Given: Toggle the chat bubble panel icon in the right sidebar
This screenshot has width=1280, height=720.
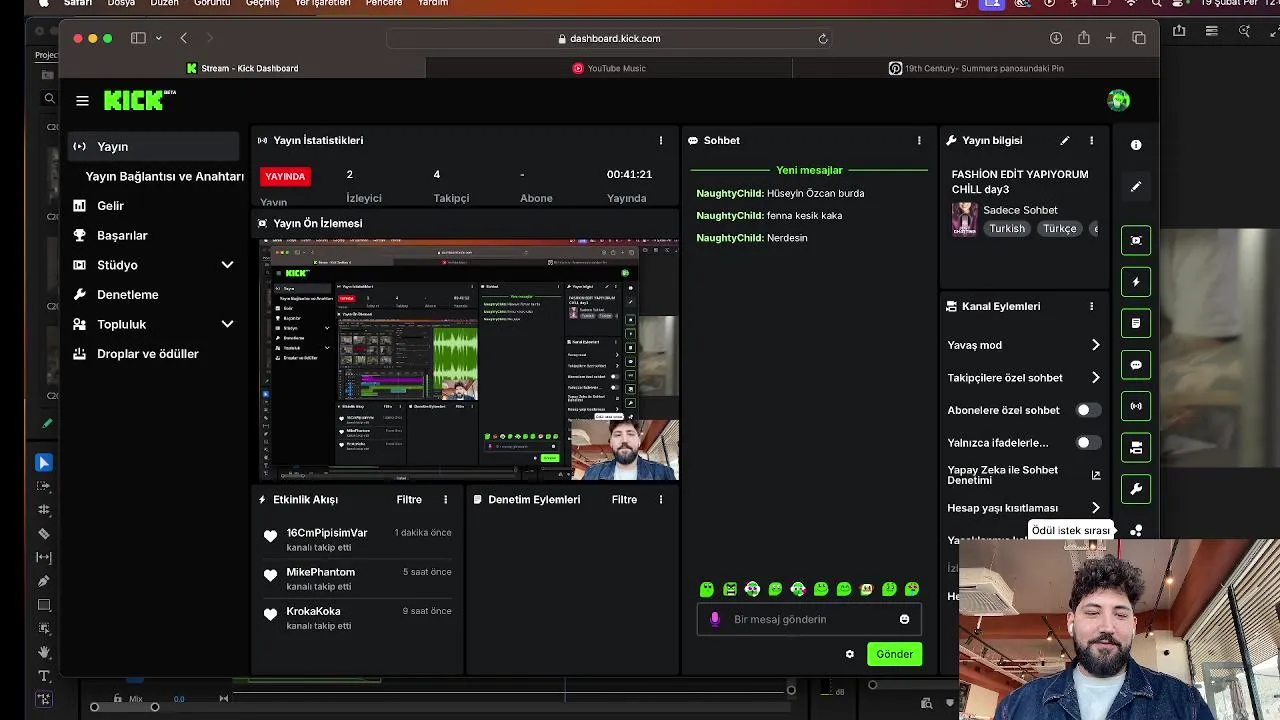Looking at the screenshot, I should 1136,365.
